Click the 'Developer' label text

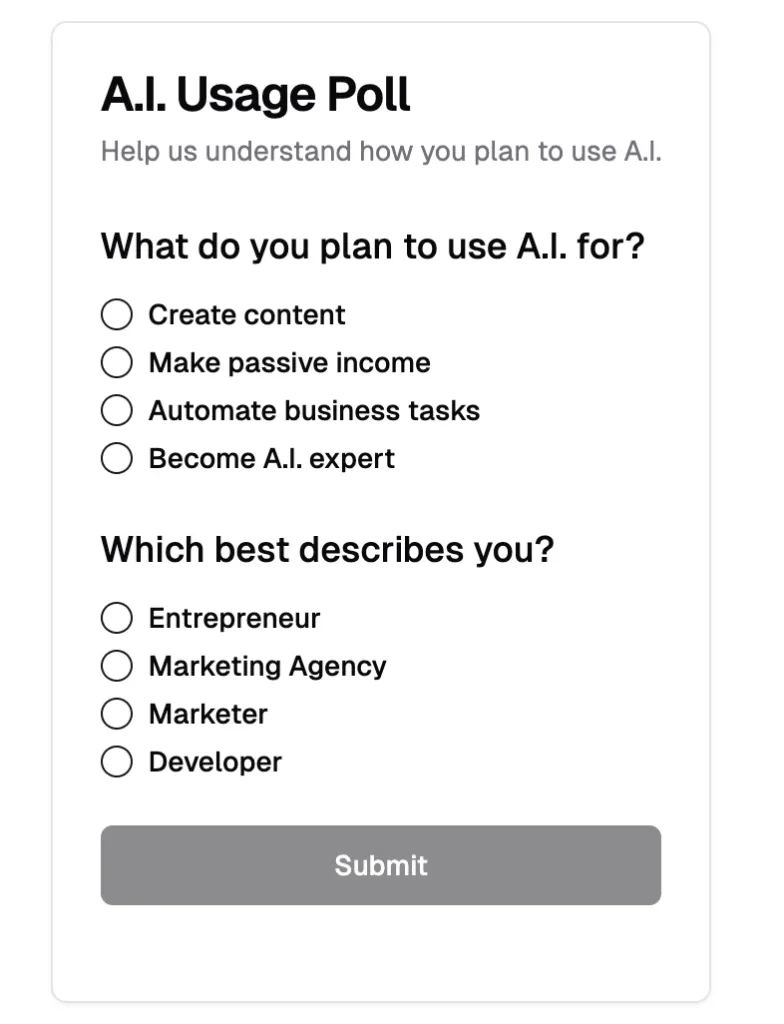(x=215, y=762)
